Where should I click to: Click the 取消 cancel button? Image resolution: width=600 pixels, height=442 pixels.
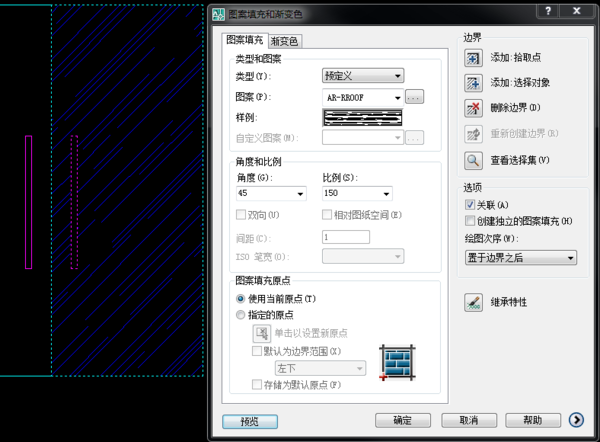pos(469,420)
